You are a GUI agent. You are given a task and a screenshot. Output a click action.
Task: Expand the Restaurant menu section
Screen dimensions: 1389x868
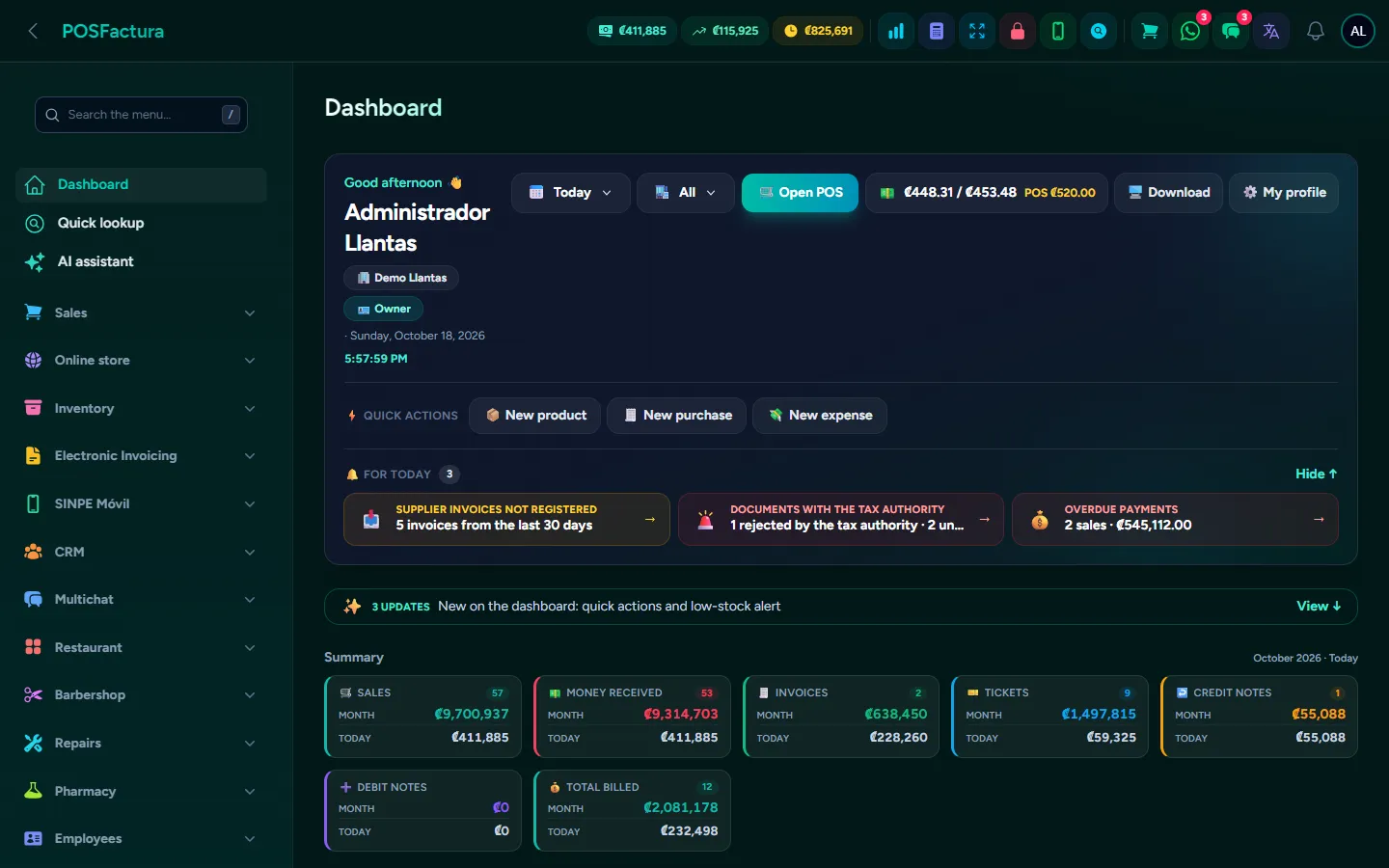[141, 647]
